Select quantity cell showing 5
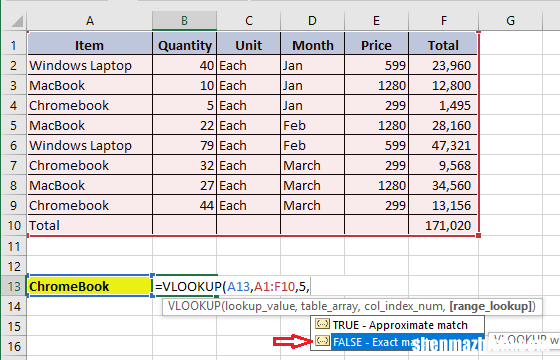 [x=184, y=105]
